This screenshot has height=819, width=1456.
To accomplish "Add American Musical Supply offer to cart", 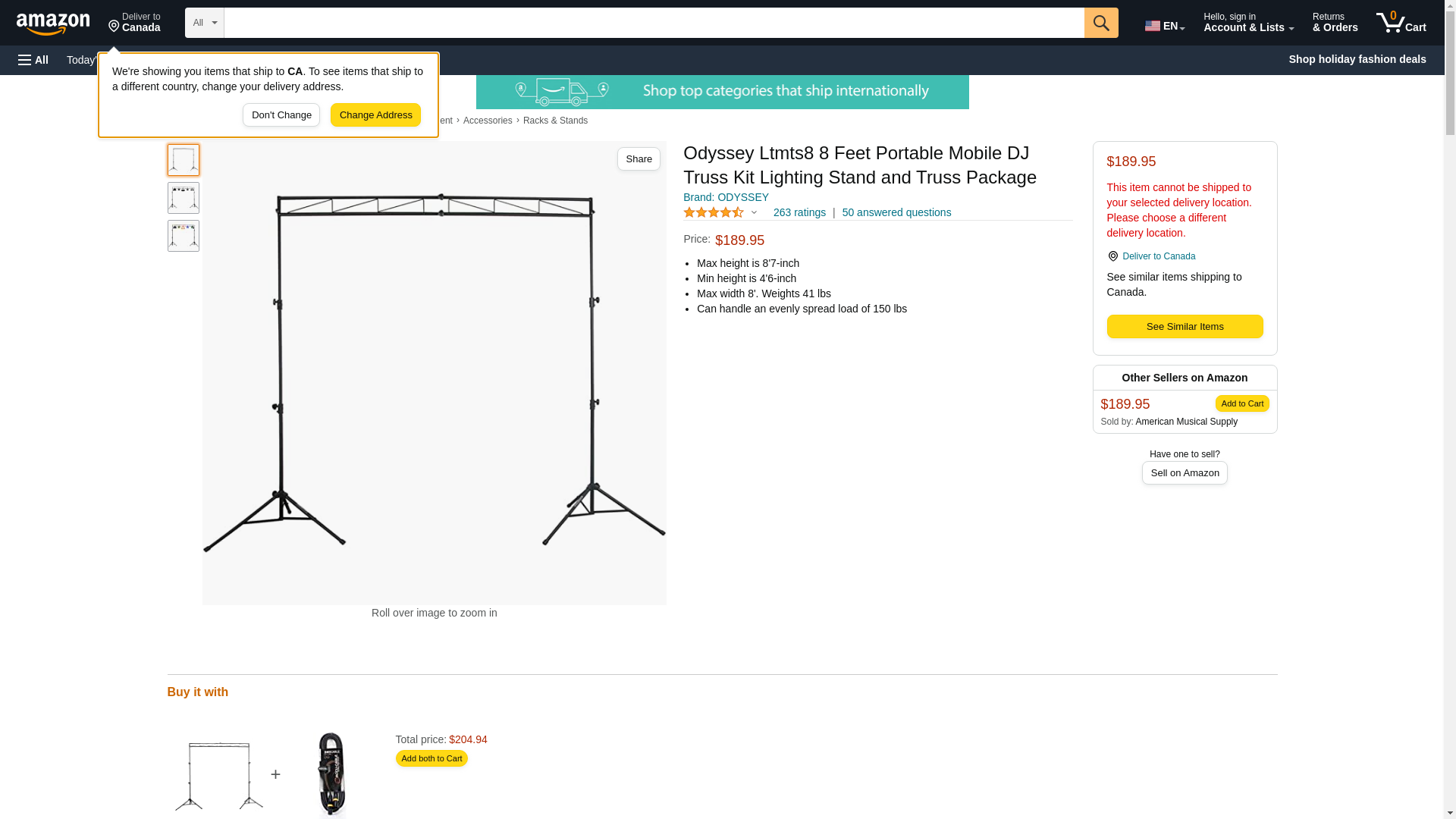I will point(1242,403).
